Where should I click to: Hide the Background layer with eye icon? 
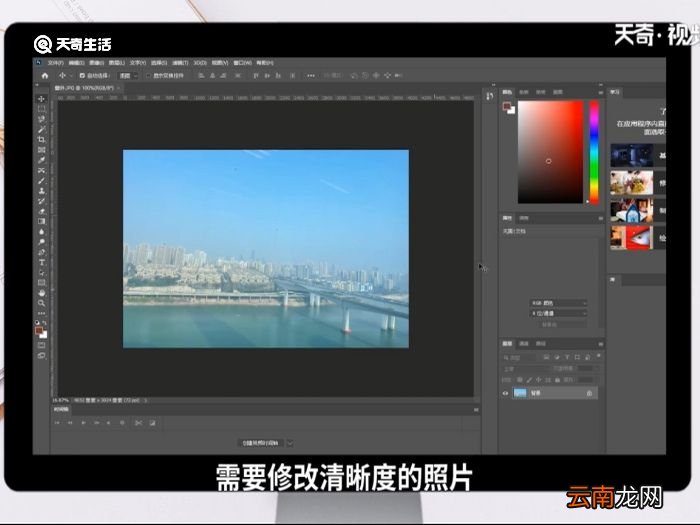point(505,393)
